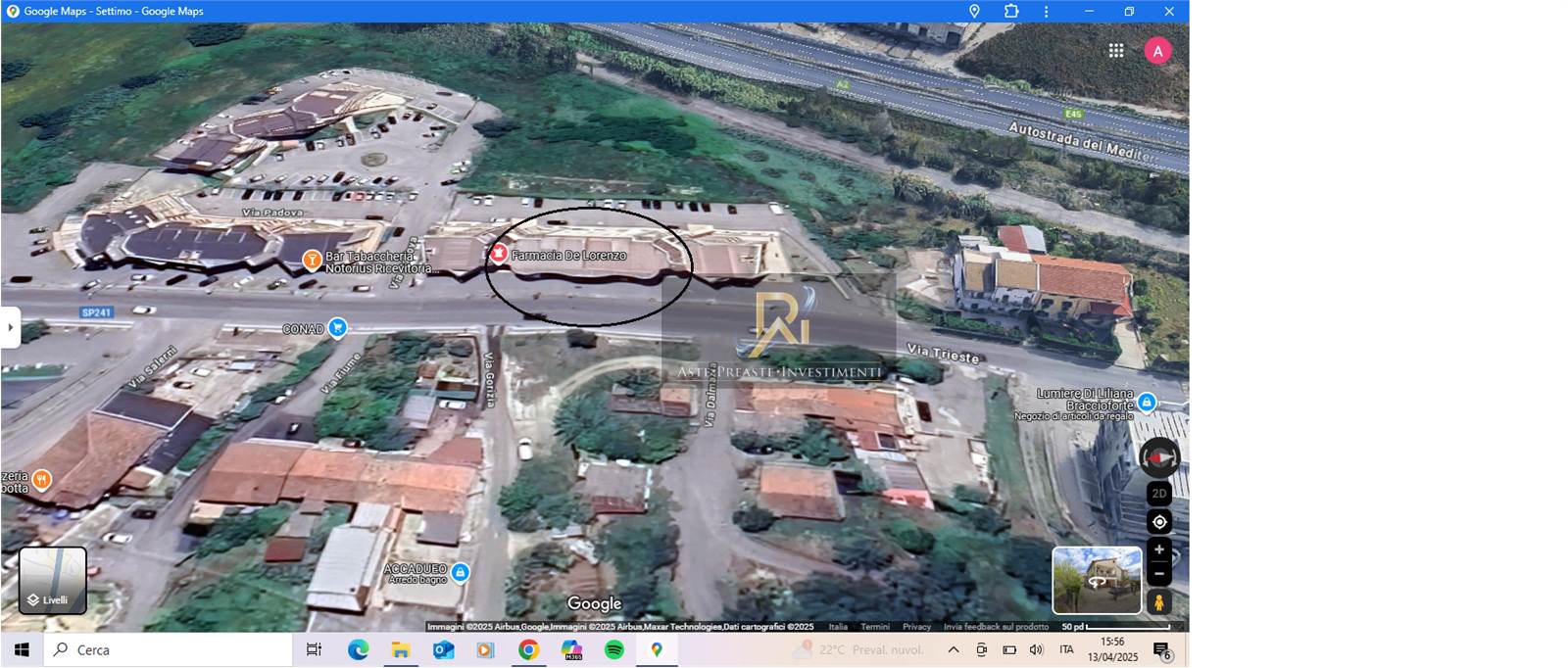Click the SP241 road shield

click(x=96, y=312)
